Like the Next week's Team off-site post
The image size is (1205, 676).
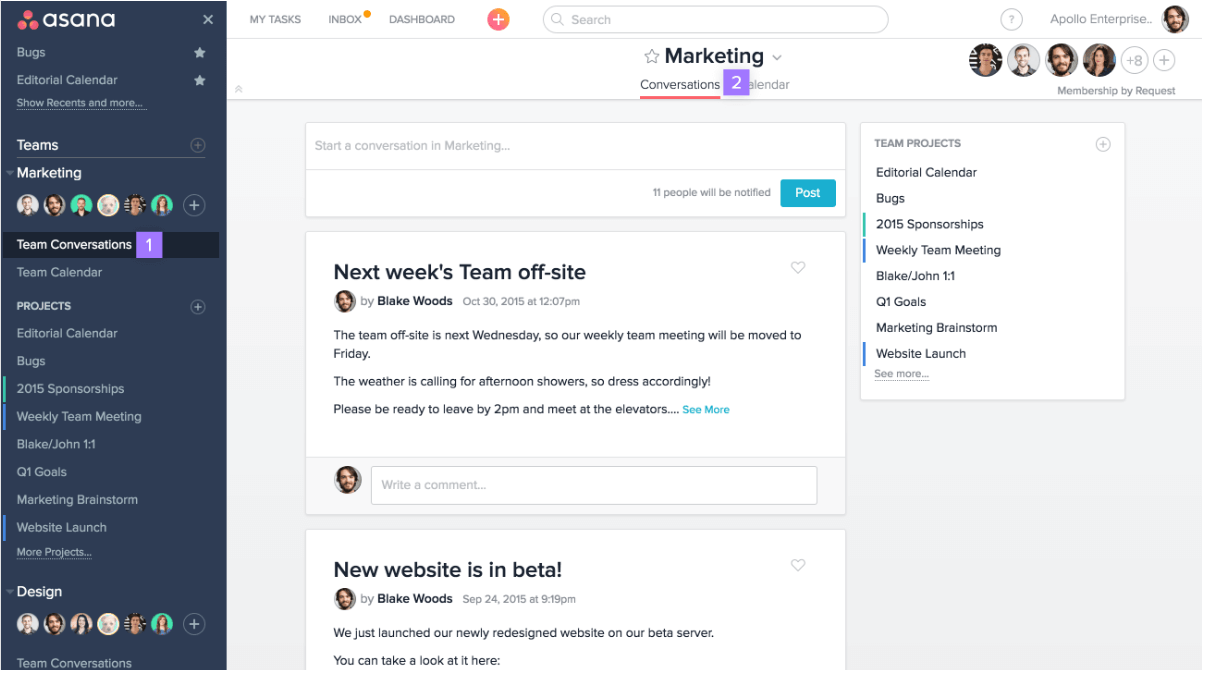coord(798,267)
